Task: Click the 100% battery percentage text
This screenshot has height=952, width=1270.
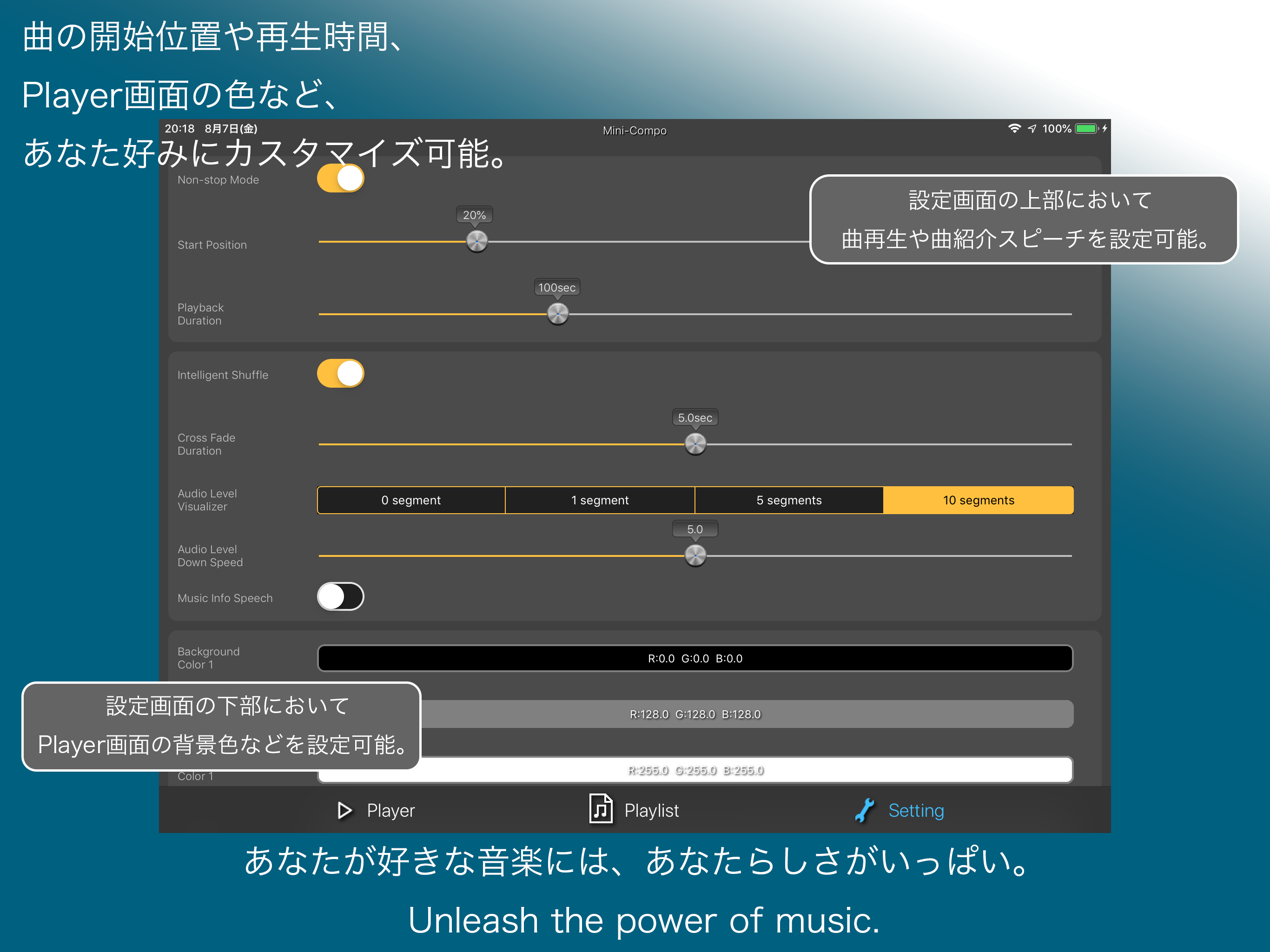Action: (x=1057, y=129)
